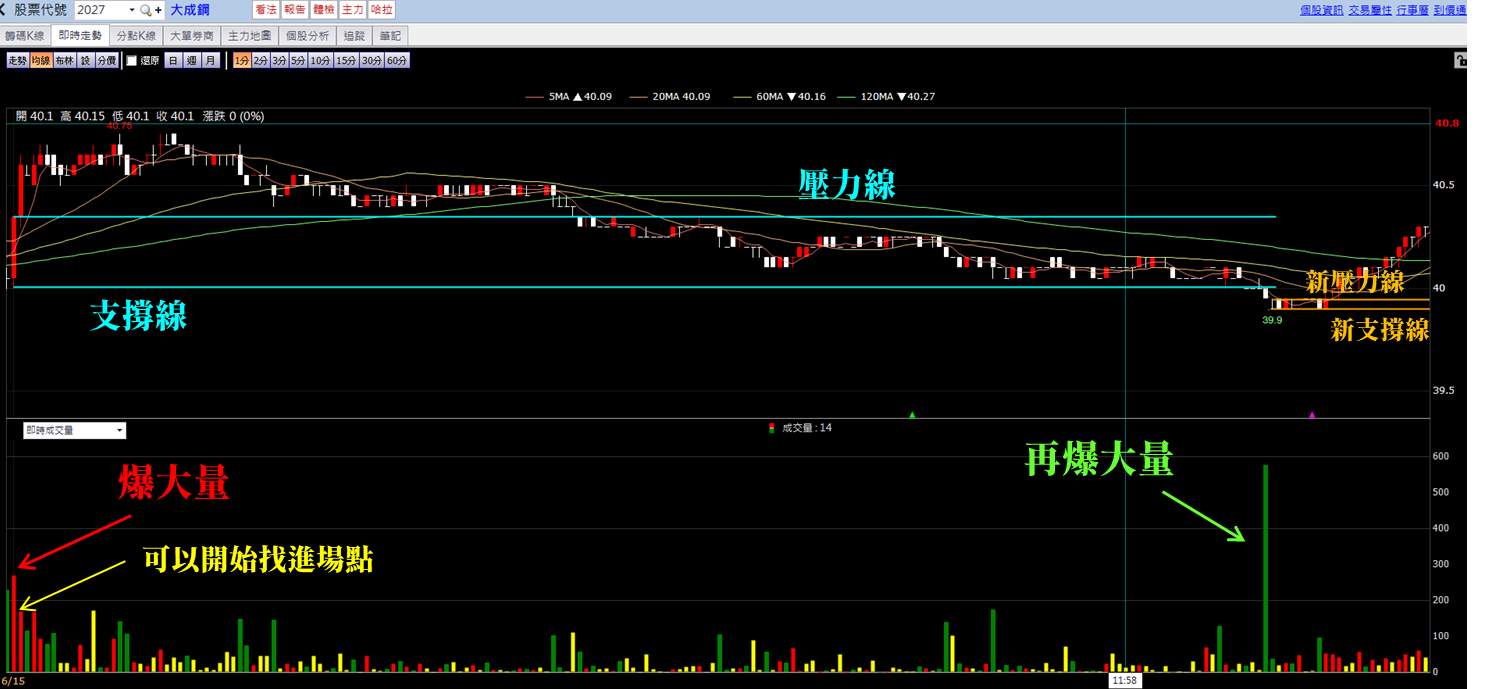Select the 月 monthly period
Viewport: 1492px width, 689px height.
tap(210, 61)
